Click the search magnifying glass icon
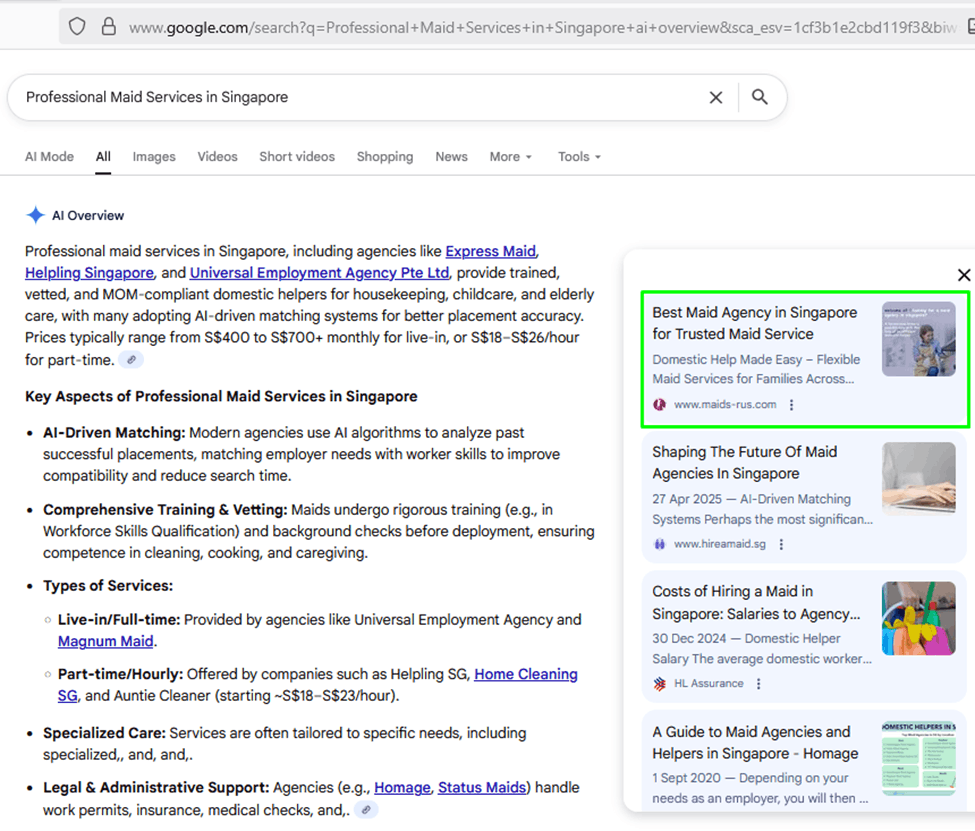The width and height of the screenshot is (975, 831). tap(760, 97)
